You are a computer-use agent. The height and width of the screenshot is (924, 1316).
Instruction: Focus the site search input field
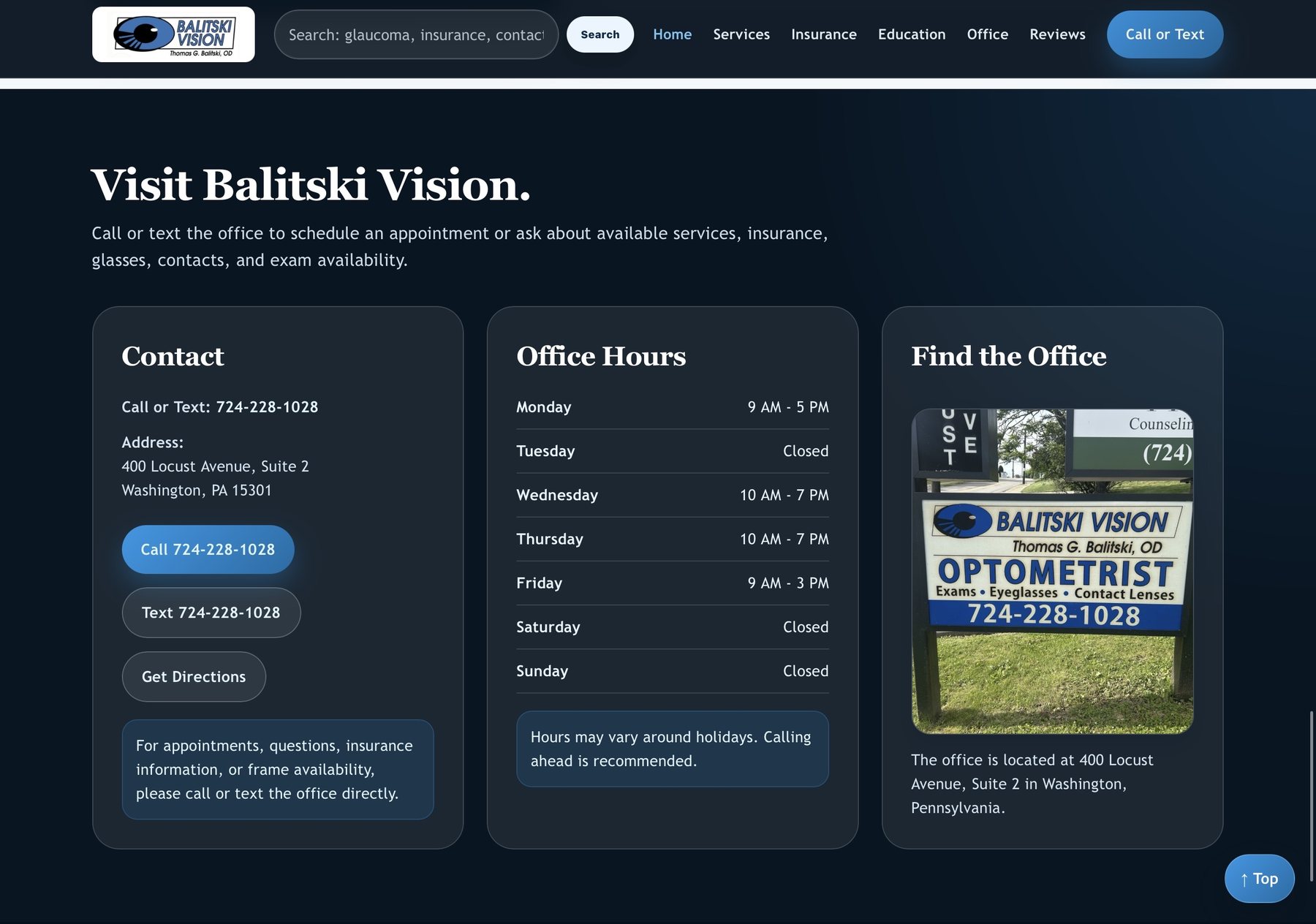416,34
